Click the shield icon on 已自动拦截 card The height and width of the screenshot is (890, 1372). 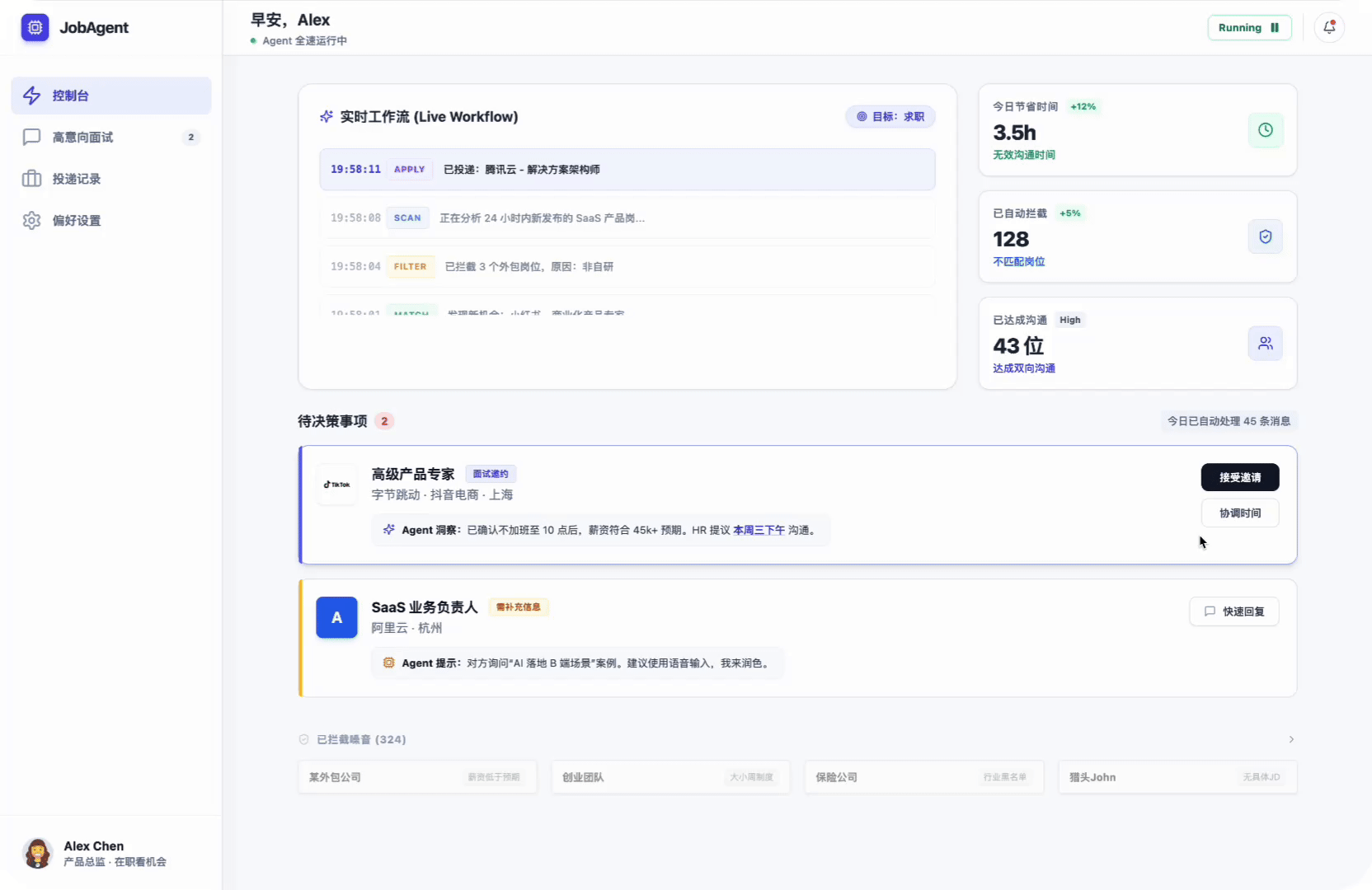click(x=1266, y=237)
